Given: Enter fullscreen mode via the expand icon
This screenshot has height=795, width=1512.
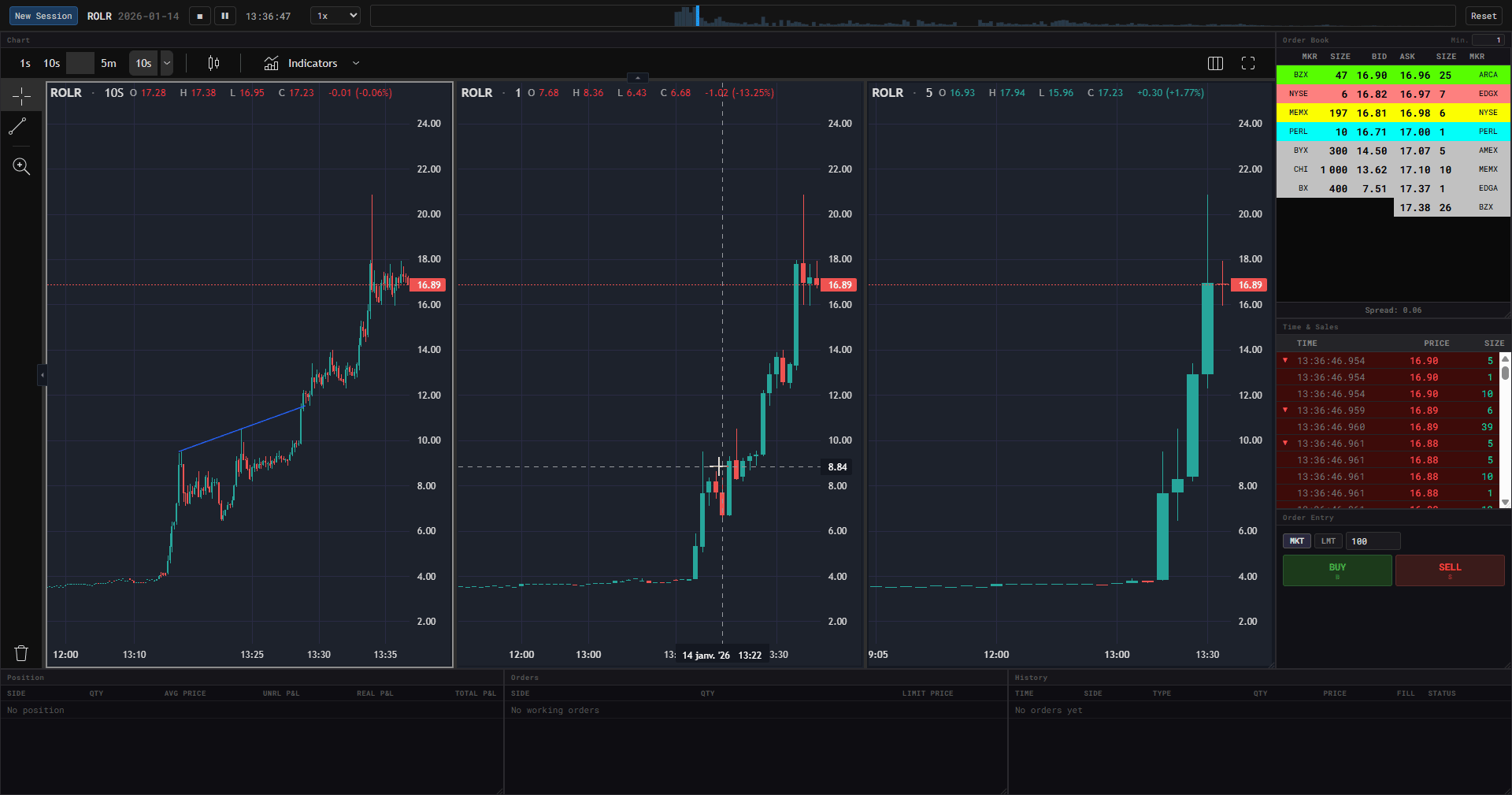Looking at the screenshot, I should pos(1248,64).
